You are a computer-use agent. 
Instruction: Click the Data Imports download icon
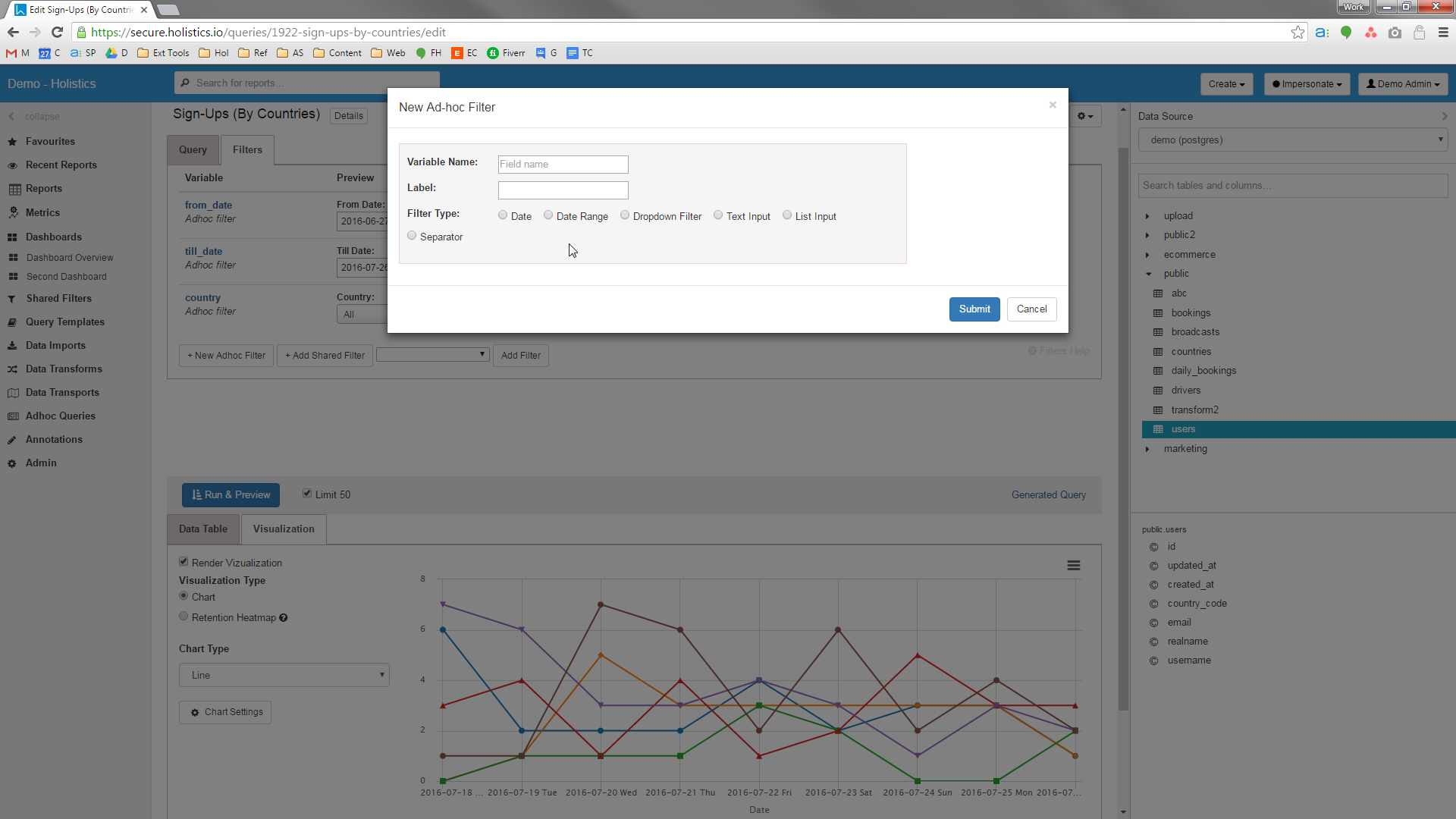click(x=12, y=346)
